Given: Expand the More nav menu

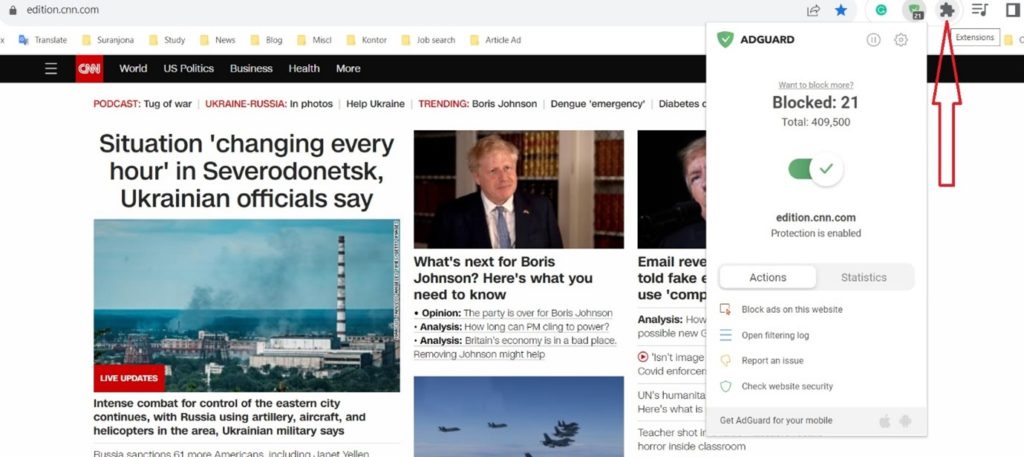Looking at the screenshot, I should point(348,69).
